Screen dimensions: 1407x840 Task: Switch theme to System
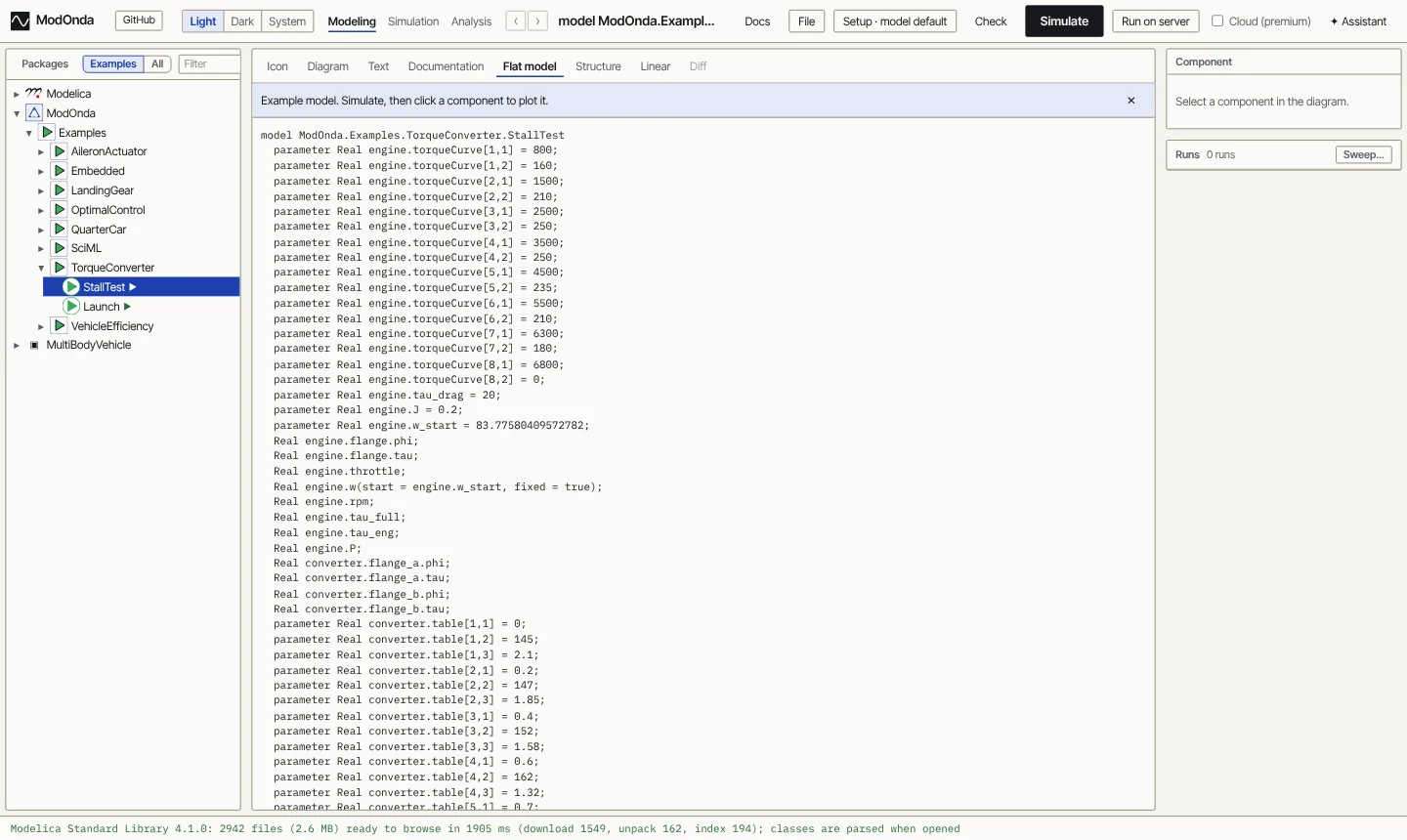tap(287, 21)
